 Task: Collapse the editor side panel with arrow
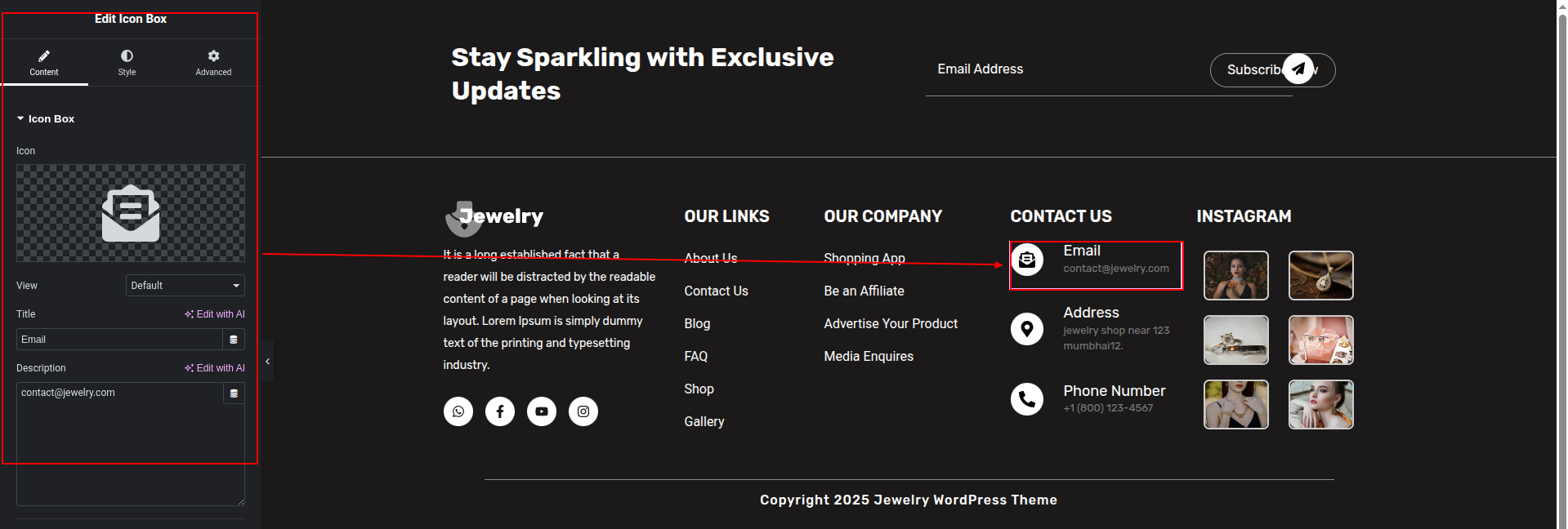pos(267,362)
